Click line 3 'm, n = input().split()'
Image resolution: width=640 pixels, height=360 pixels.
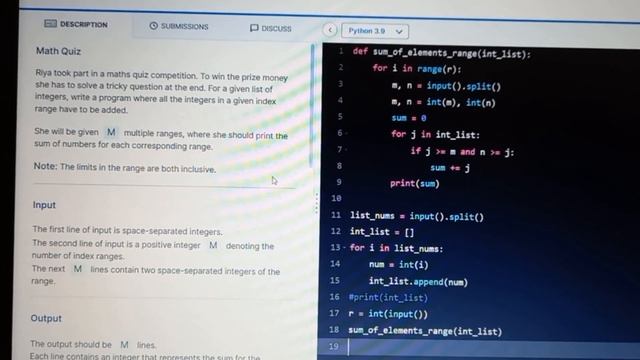tap(446, 86)
